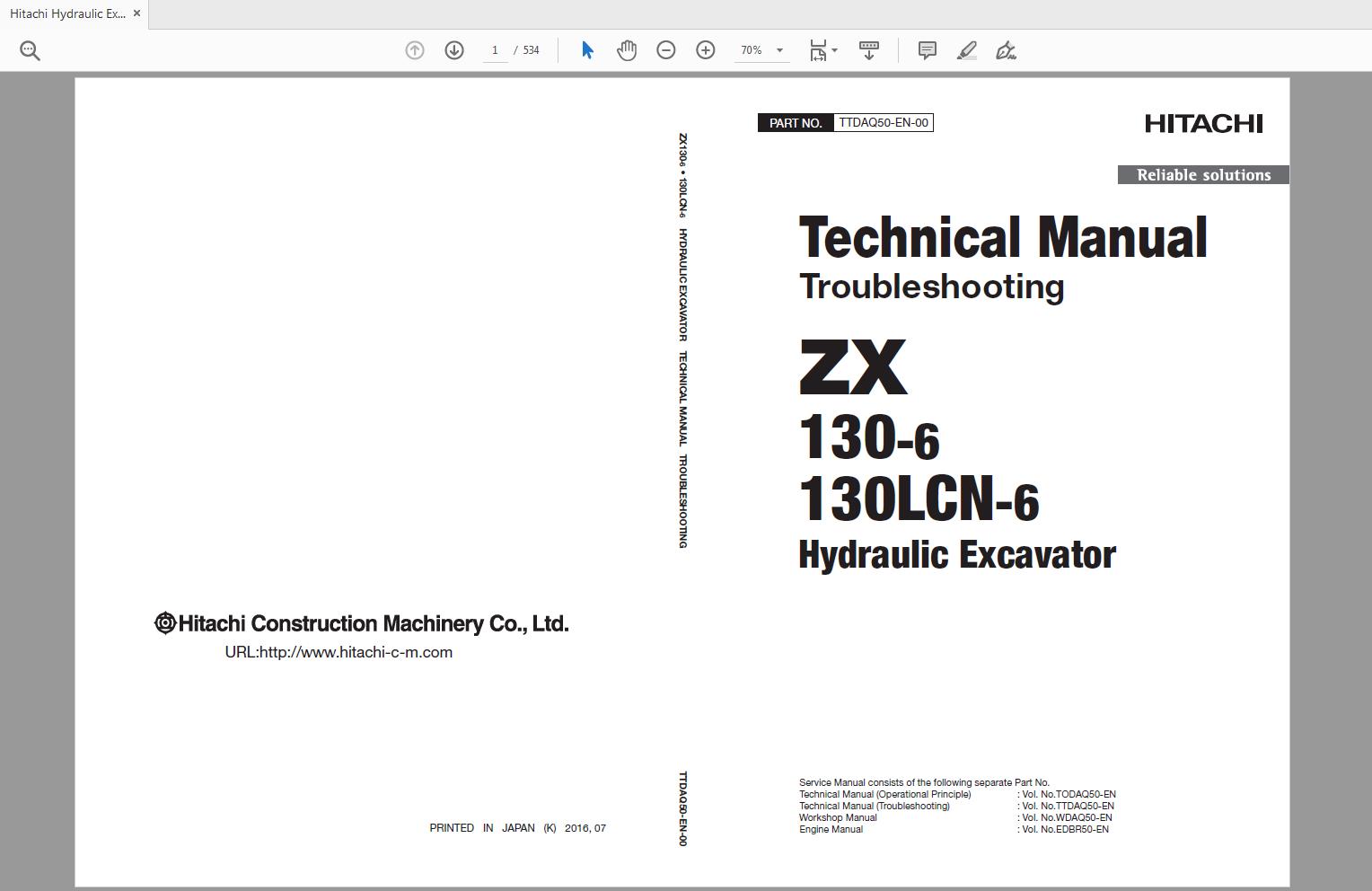Open the find text magnifier tool
Screen dimensions: 1372x891
pos(30,51)
